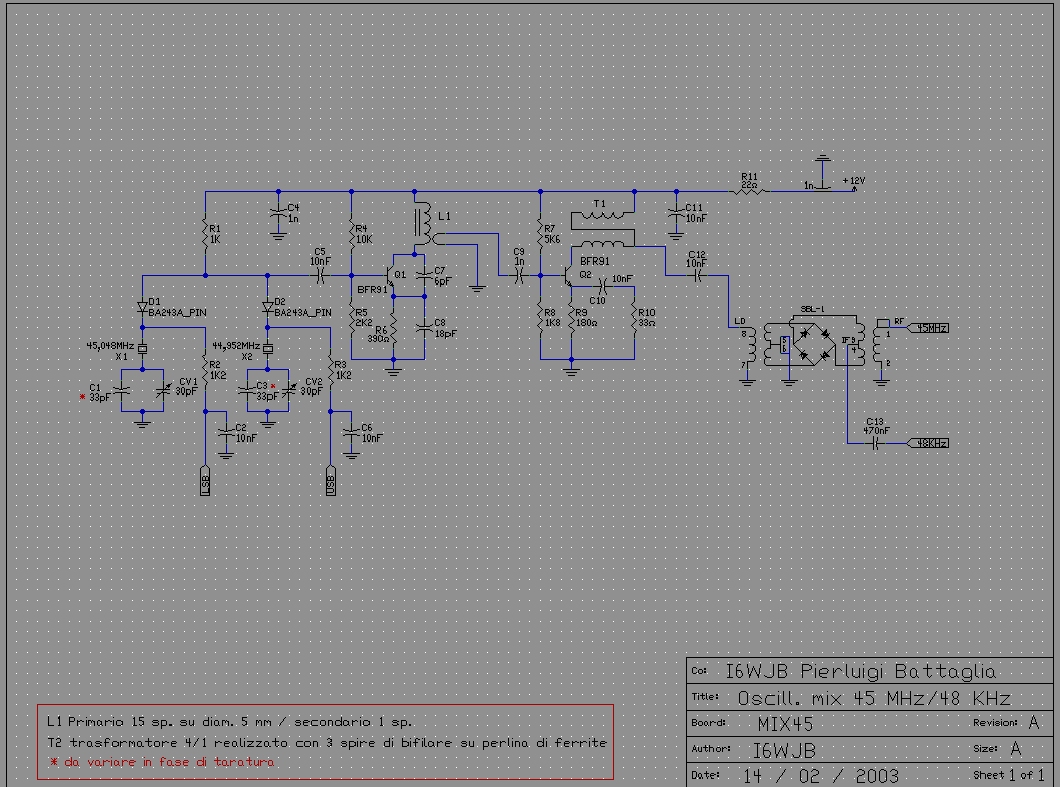1060x787 pixels.
Task: Select transistor Q2 symbol
Action: (x=568, y=276)
